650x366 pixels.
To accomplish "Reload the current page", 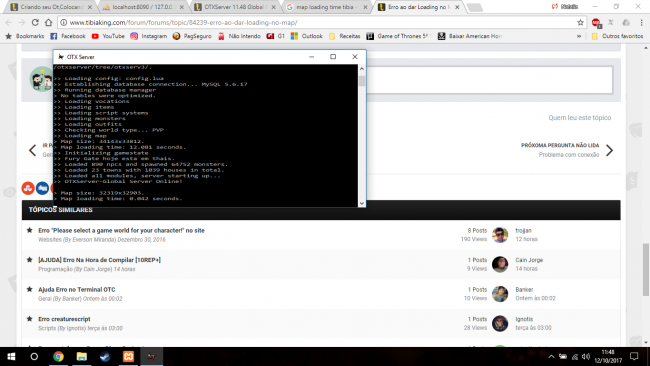I will (x=35, y=22).
